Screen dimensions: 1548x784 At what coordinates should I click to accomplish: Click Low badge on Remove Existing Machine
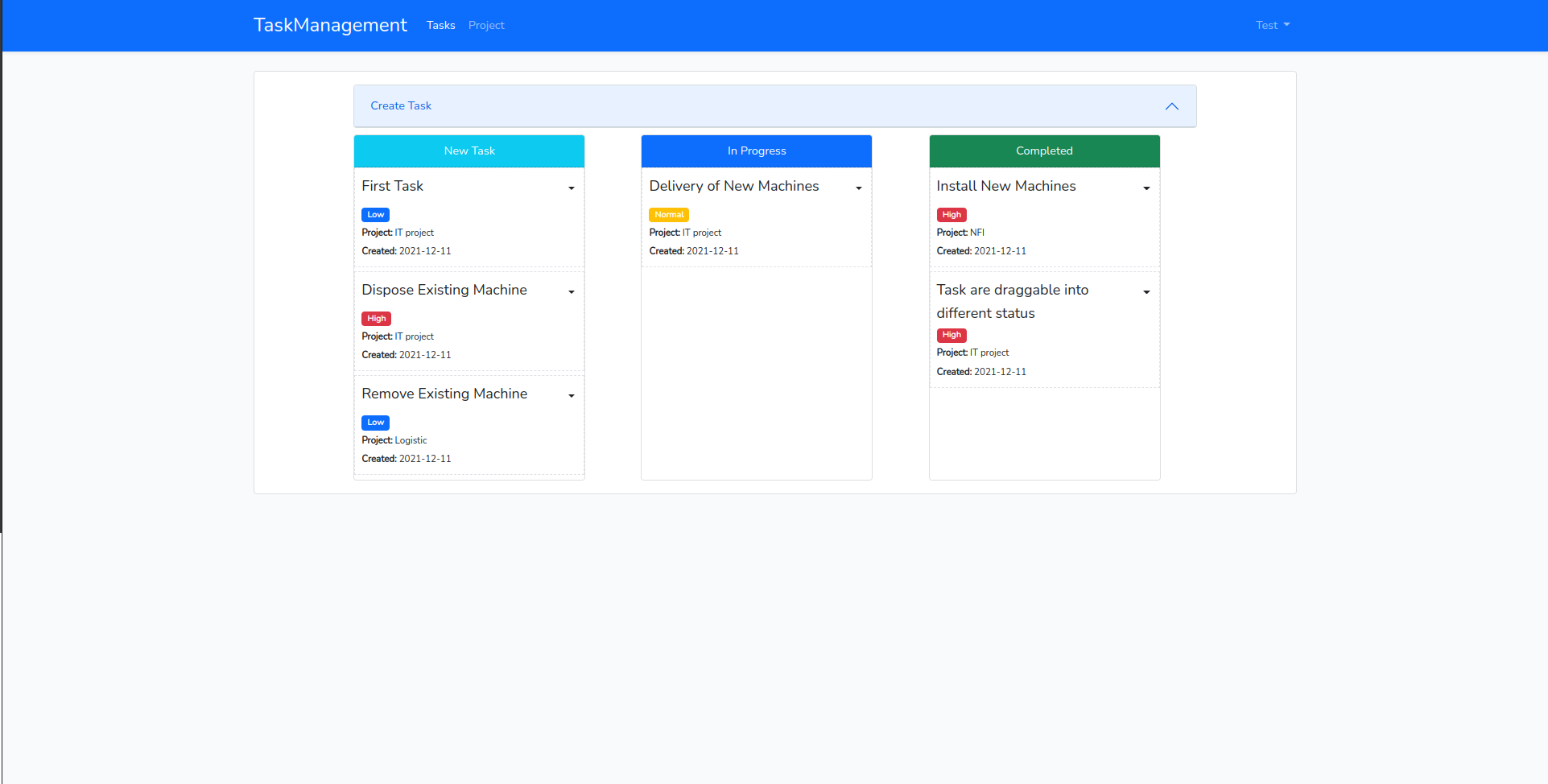(375, 423)
